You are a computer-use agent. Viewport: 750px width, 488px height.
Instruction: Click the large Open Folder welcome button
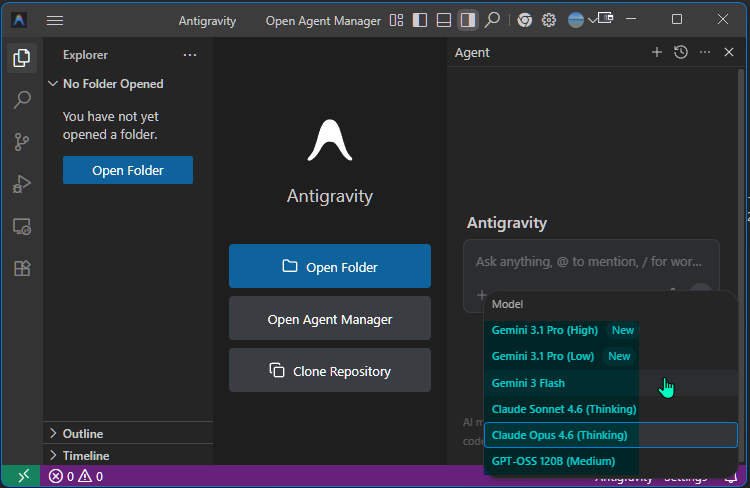point(330,266)
